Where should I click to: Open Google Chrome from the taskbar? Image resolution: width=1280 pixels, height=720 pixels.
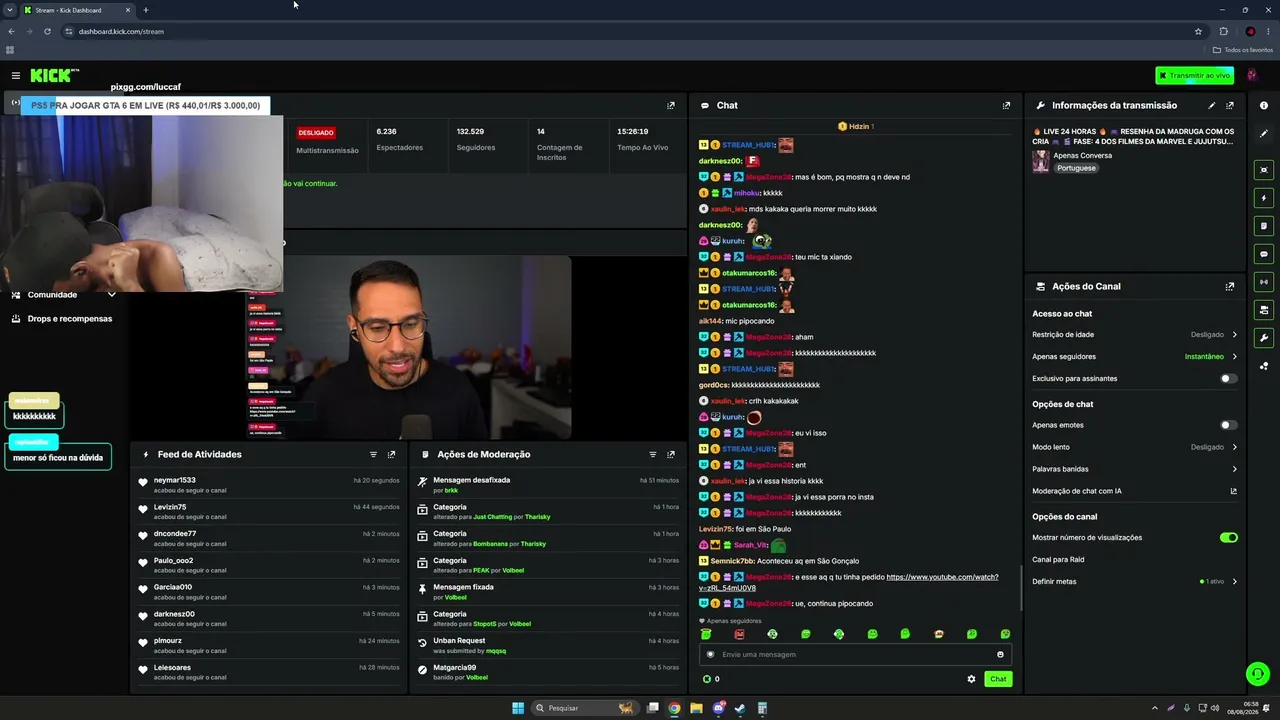tap(674, 708)
